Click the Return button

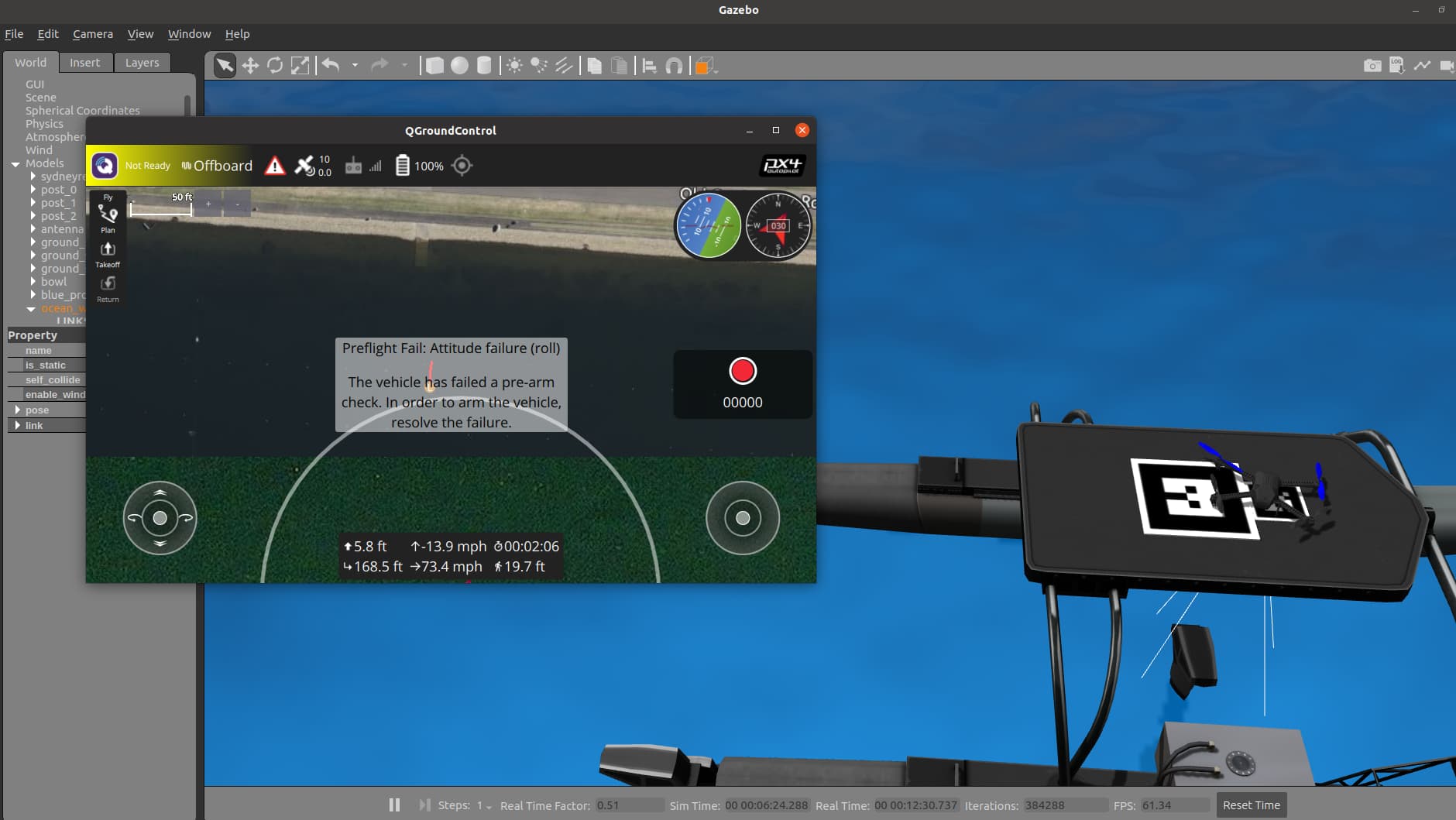[x=108, y=289]
